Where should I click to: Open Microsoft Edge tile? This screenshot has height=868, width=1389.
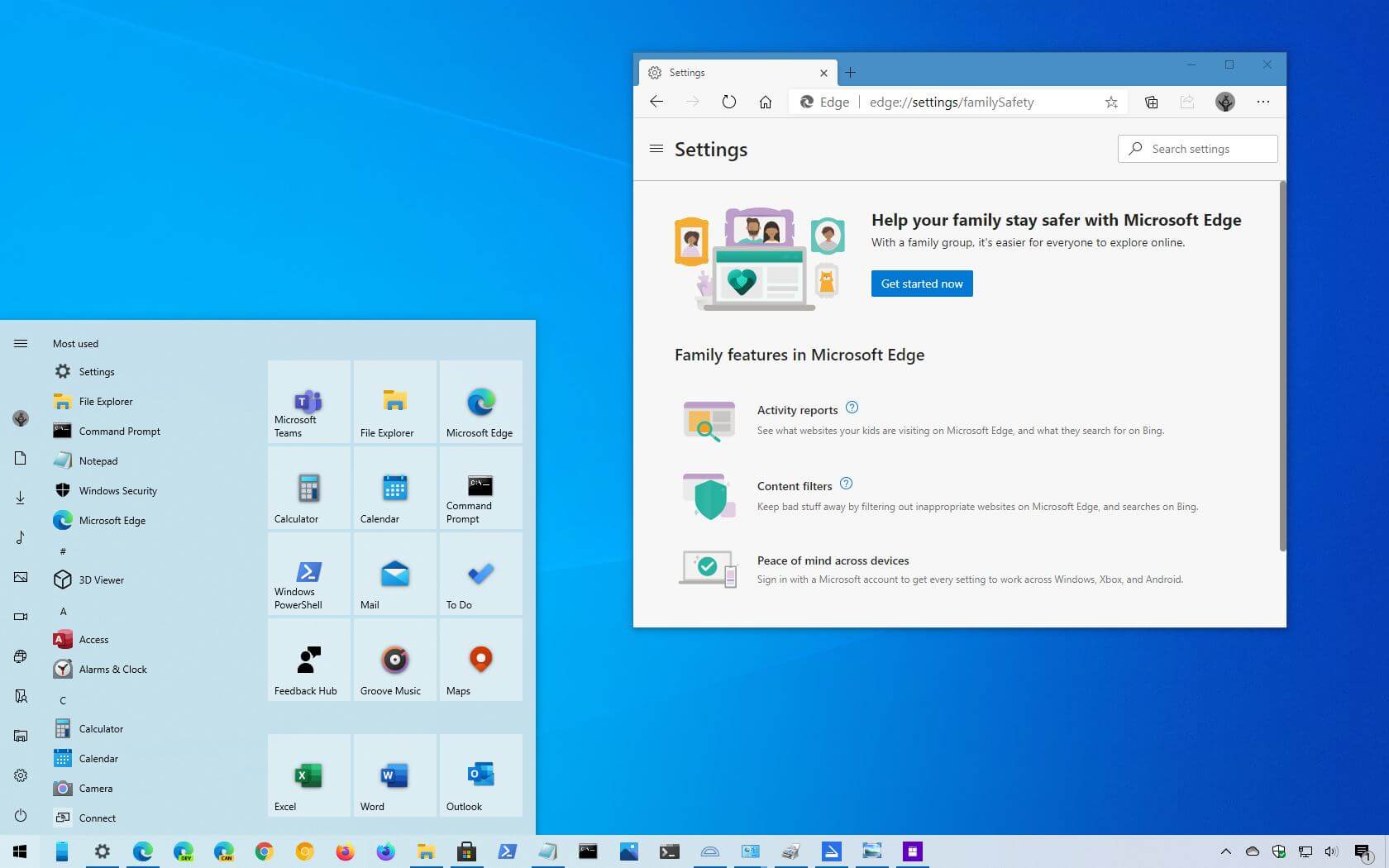481,402
